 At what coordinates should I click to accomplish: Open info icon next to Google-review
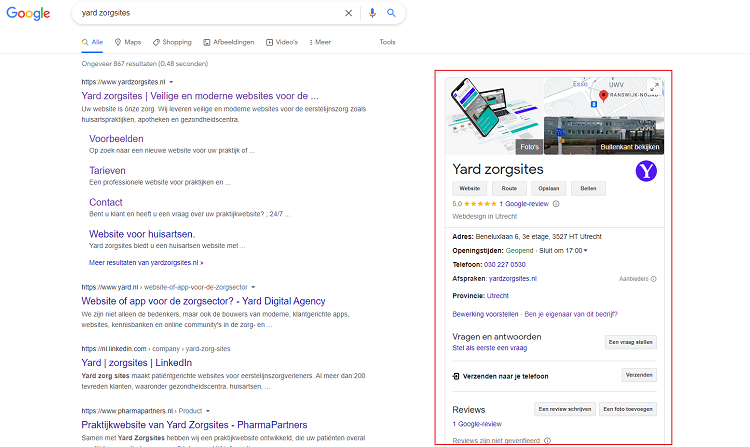(x=556, y=203)
